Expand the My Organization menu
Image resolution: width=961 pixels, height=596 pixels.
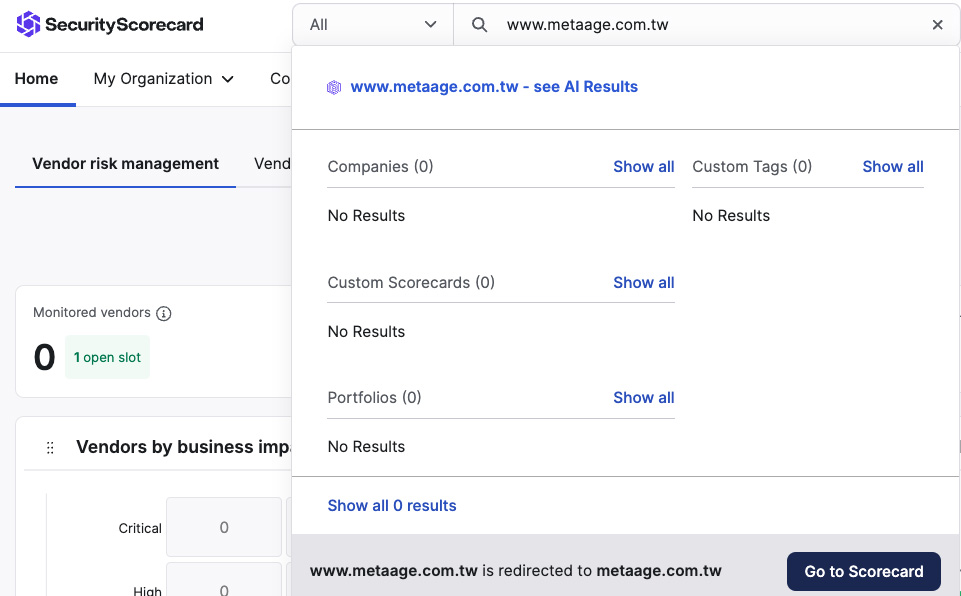point(164,78)
